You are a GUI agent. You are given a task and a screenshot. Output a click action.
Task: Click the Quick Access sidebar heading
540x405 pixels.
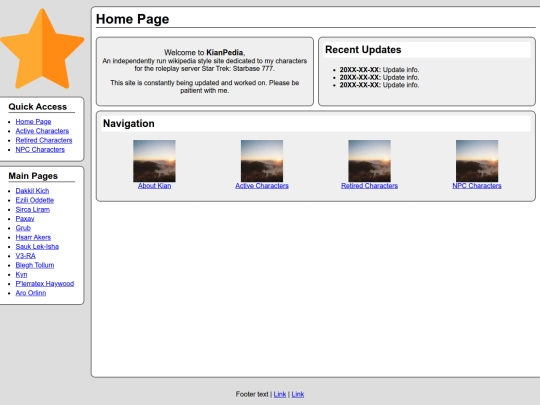[x=38, y=107]
